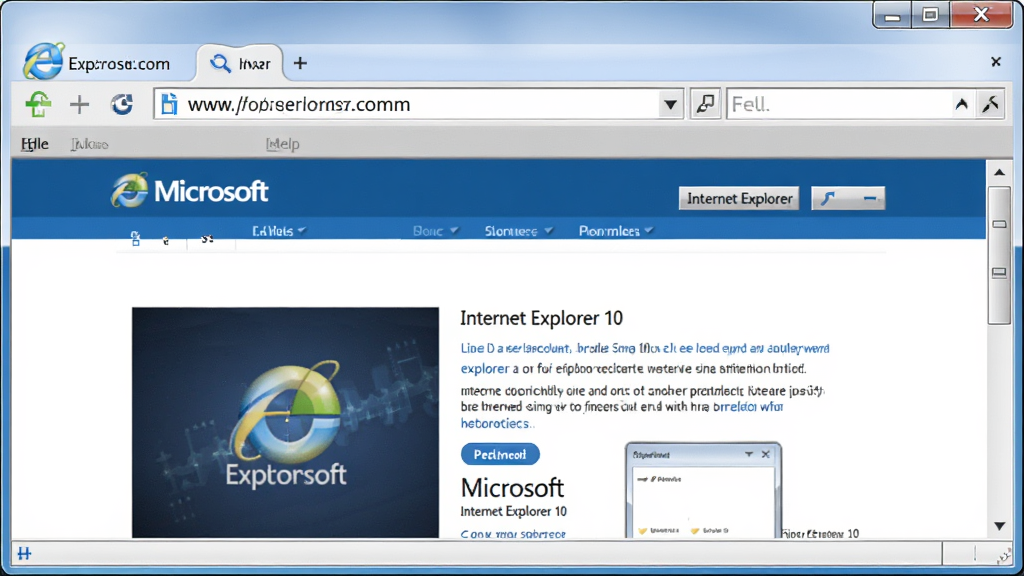
Task: Expand the Slonutece navigation dropdown
Action: [x=519, y=231]
